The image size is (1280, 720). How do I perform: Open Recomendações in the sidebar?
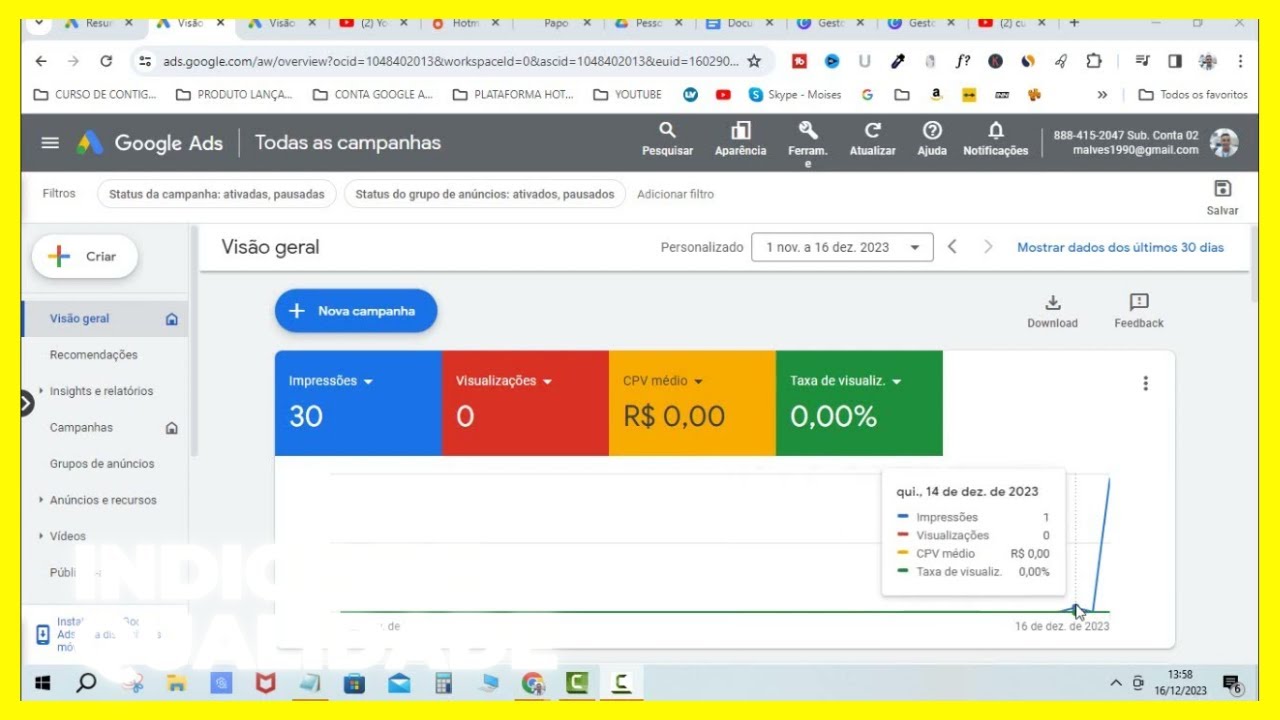94,355
